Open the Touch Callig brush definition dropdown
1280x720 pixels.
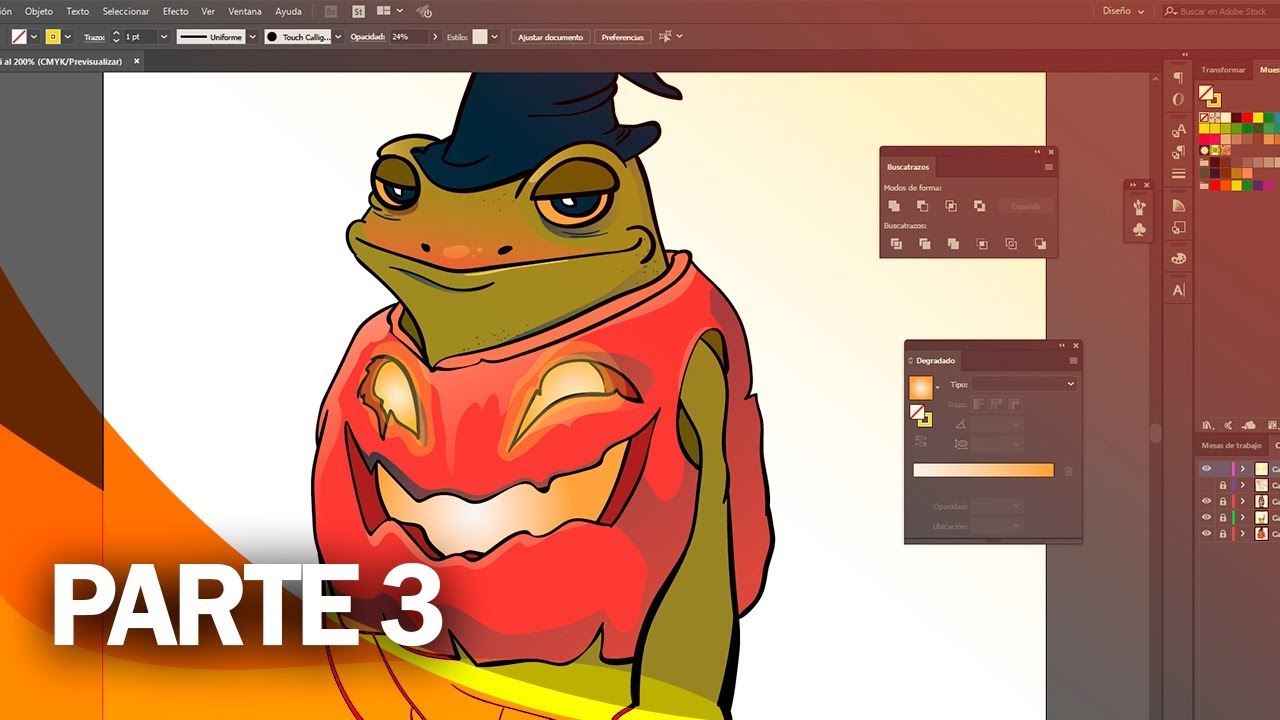click(x=338, y=36)
